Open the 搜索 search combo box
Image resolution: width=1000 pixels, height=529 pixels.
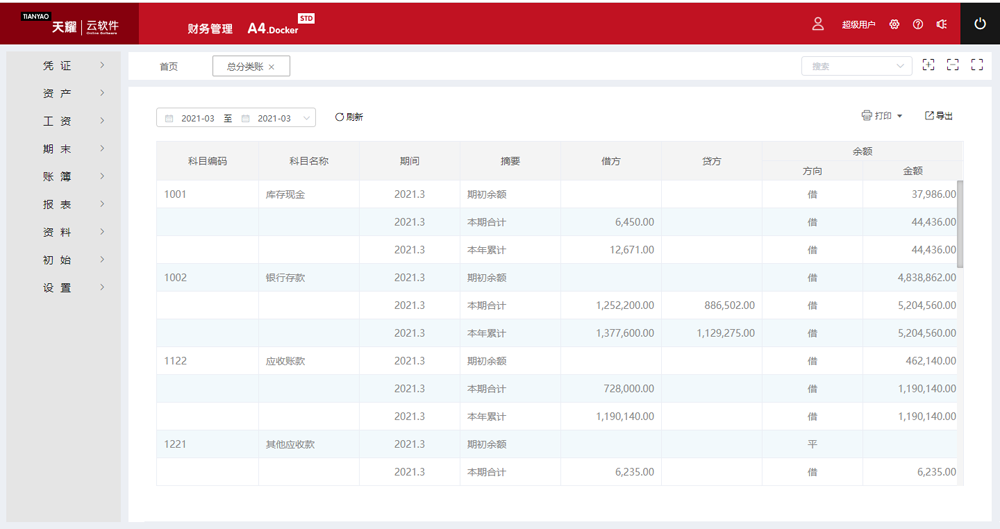(855, 66)
